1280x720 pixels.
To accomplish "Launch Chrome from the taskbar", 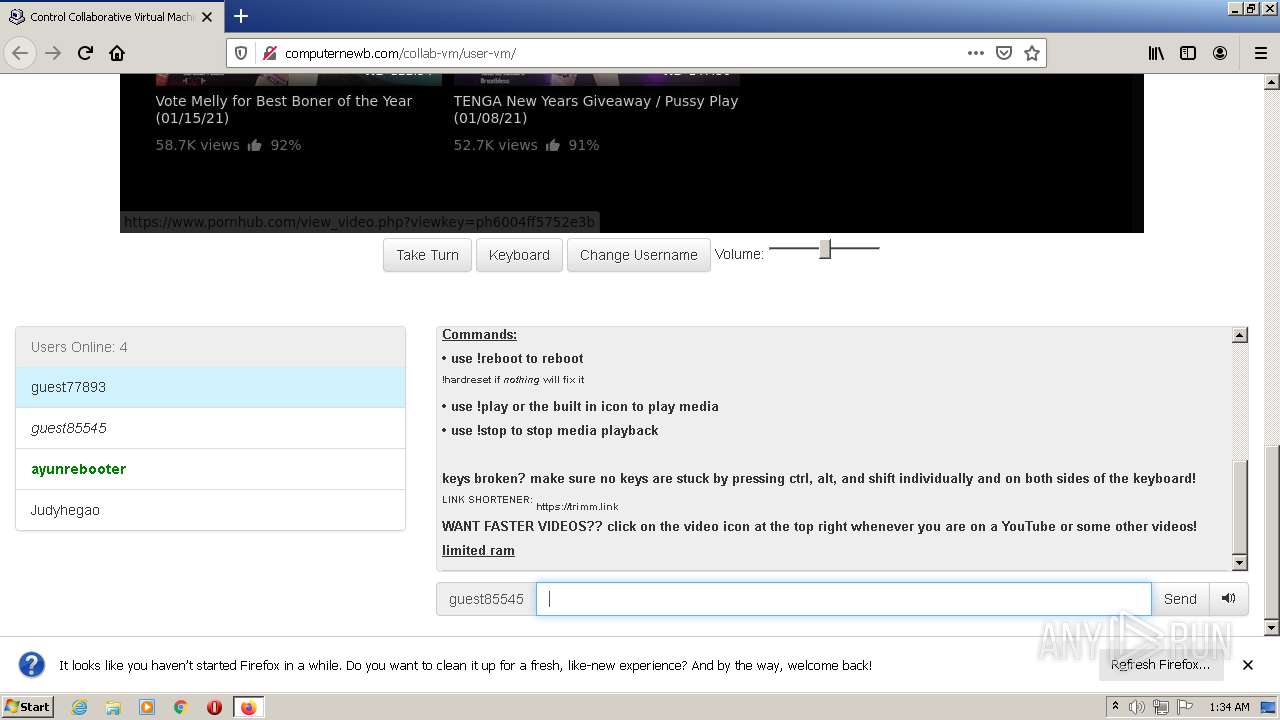I will (181, 707).
